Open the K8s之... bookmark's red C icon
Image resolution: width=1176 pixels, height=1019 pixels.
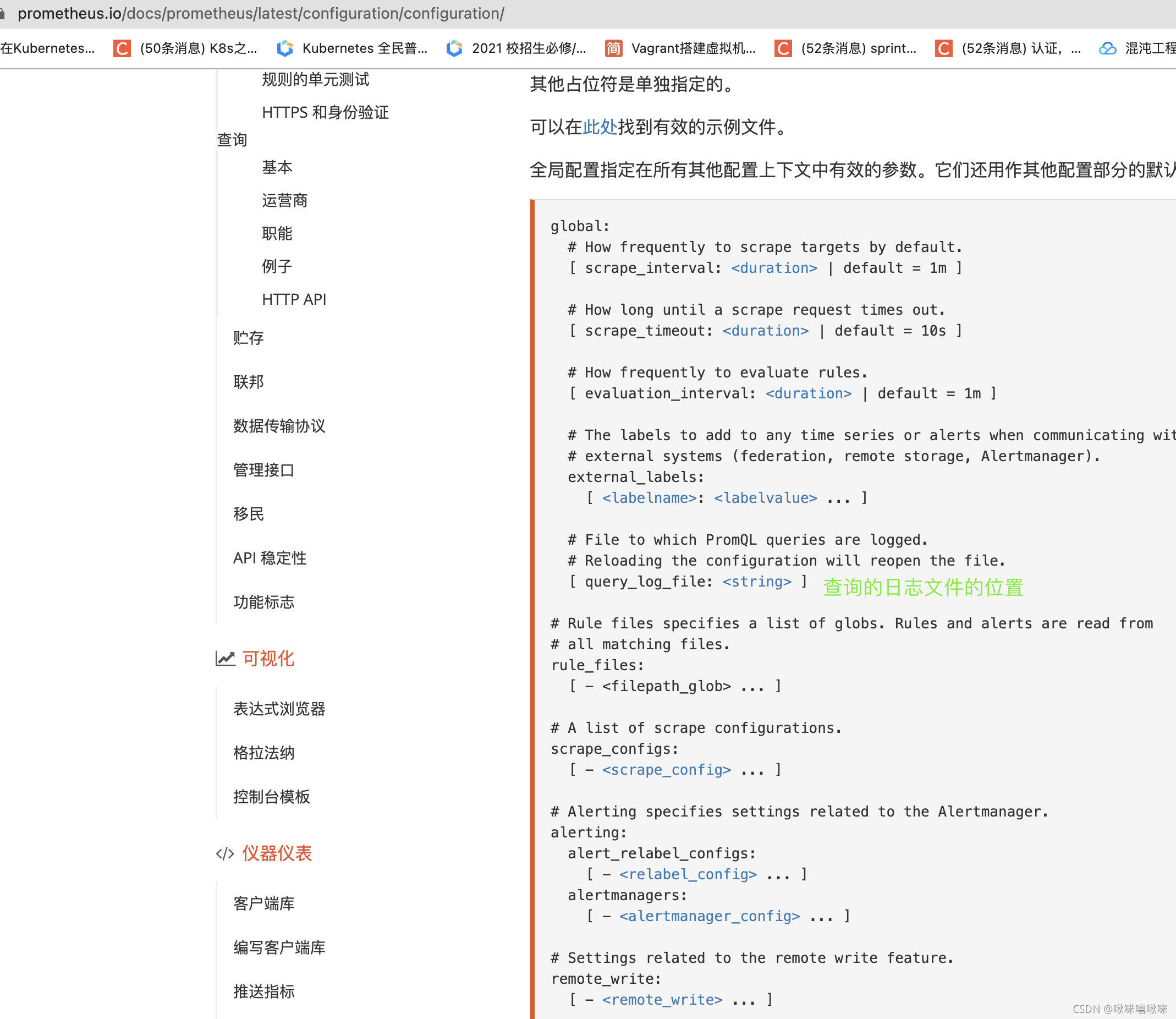click(122, 48)
